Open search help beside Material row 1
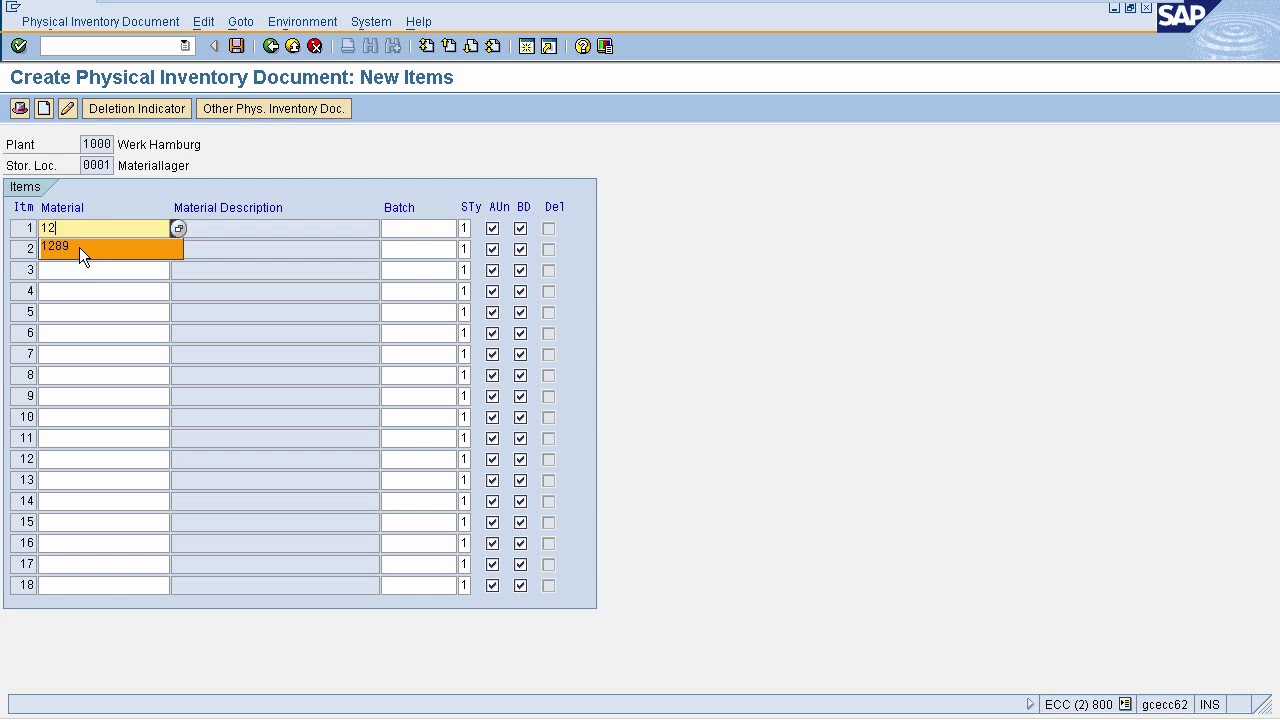 tap(178, 229)
